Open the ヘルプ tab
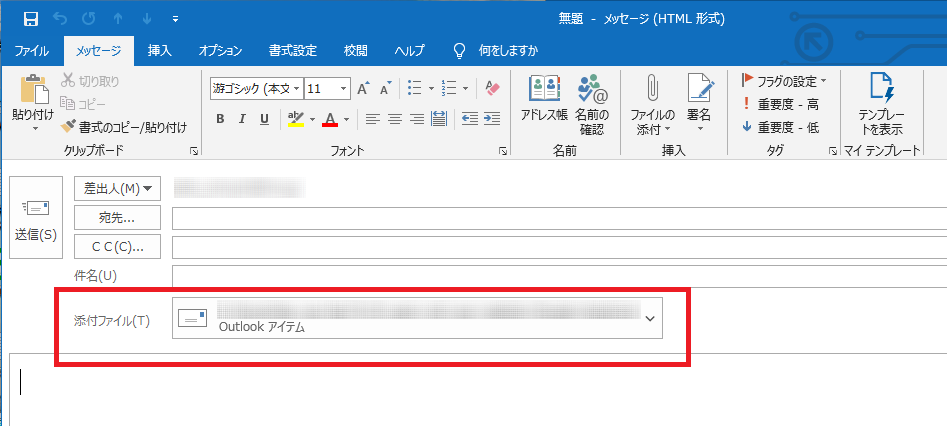947x426 pixels. [409, 51]
